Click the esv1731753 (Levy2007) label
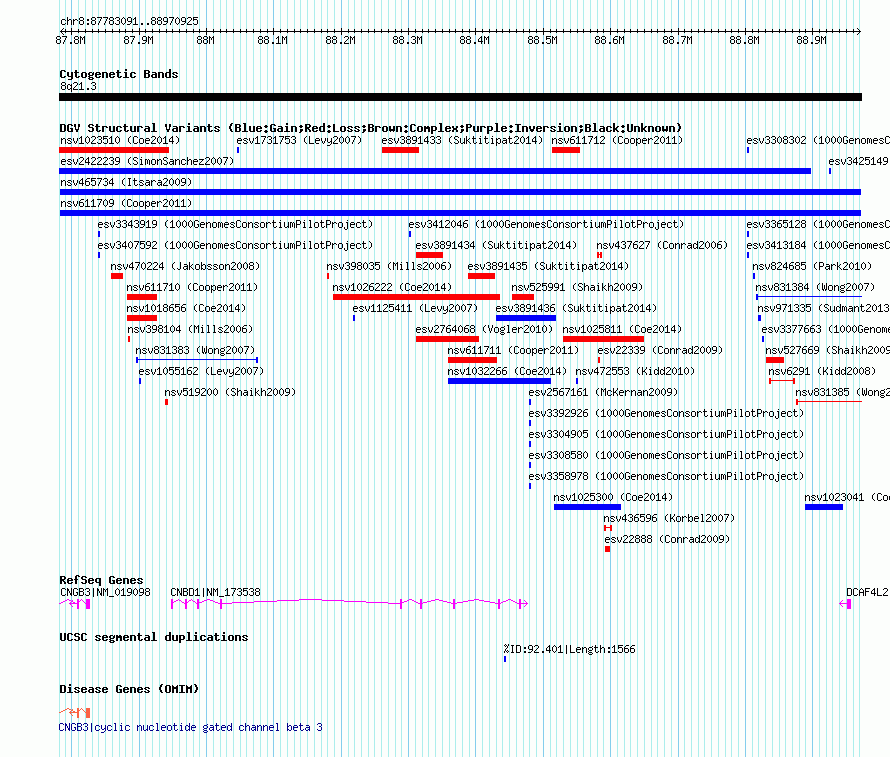This screenshot has width=890, height=757. click(299, 140)
